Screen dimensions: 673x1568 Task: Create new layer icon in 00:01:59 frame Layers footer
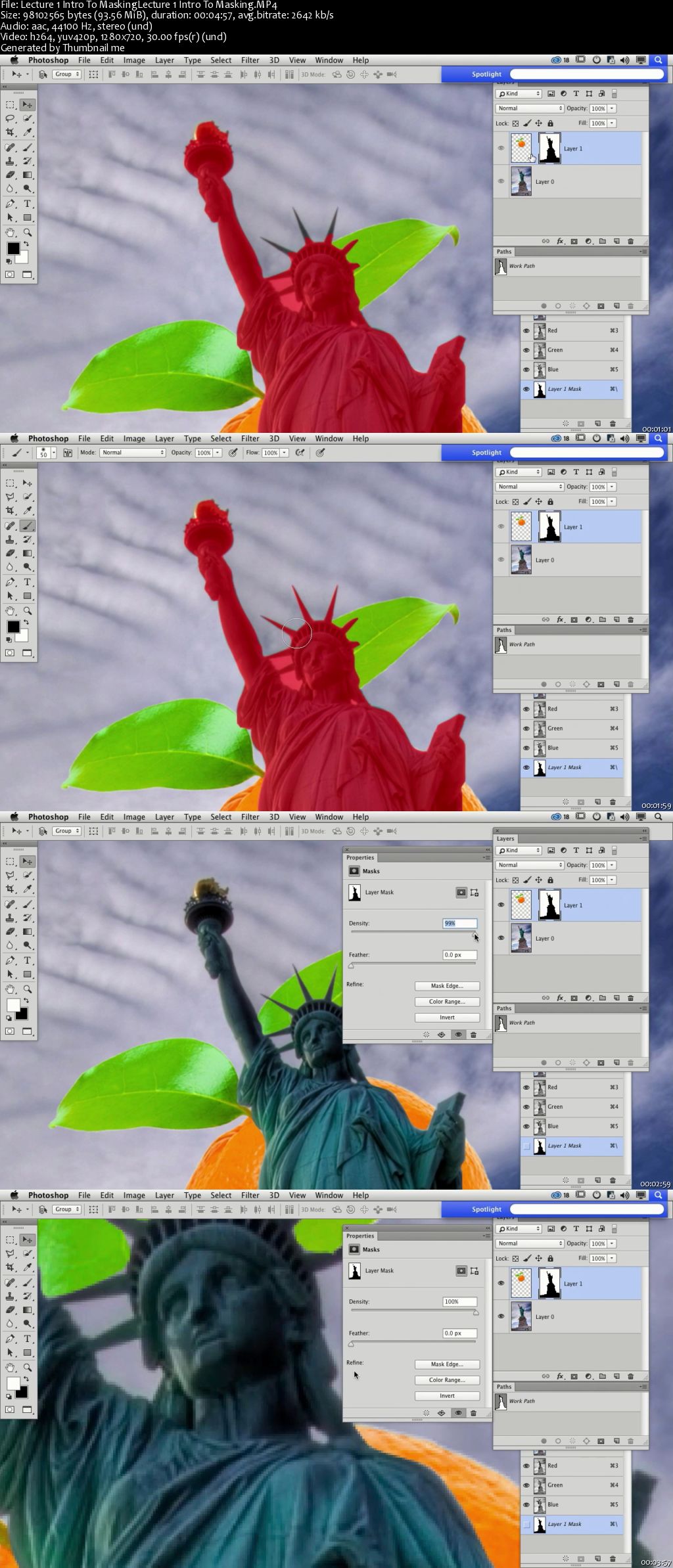(616, 619)
